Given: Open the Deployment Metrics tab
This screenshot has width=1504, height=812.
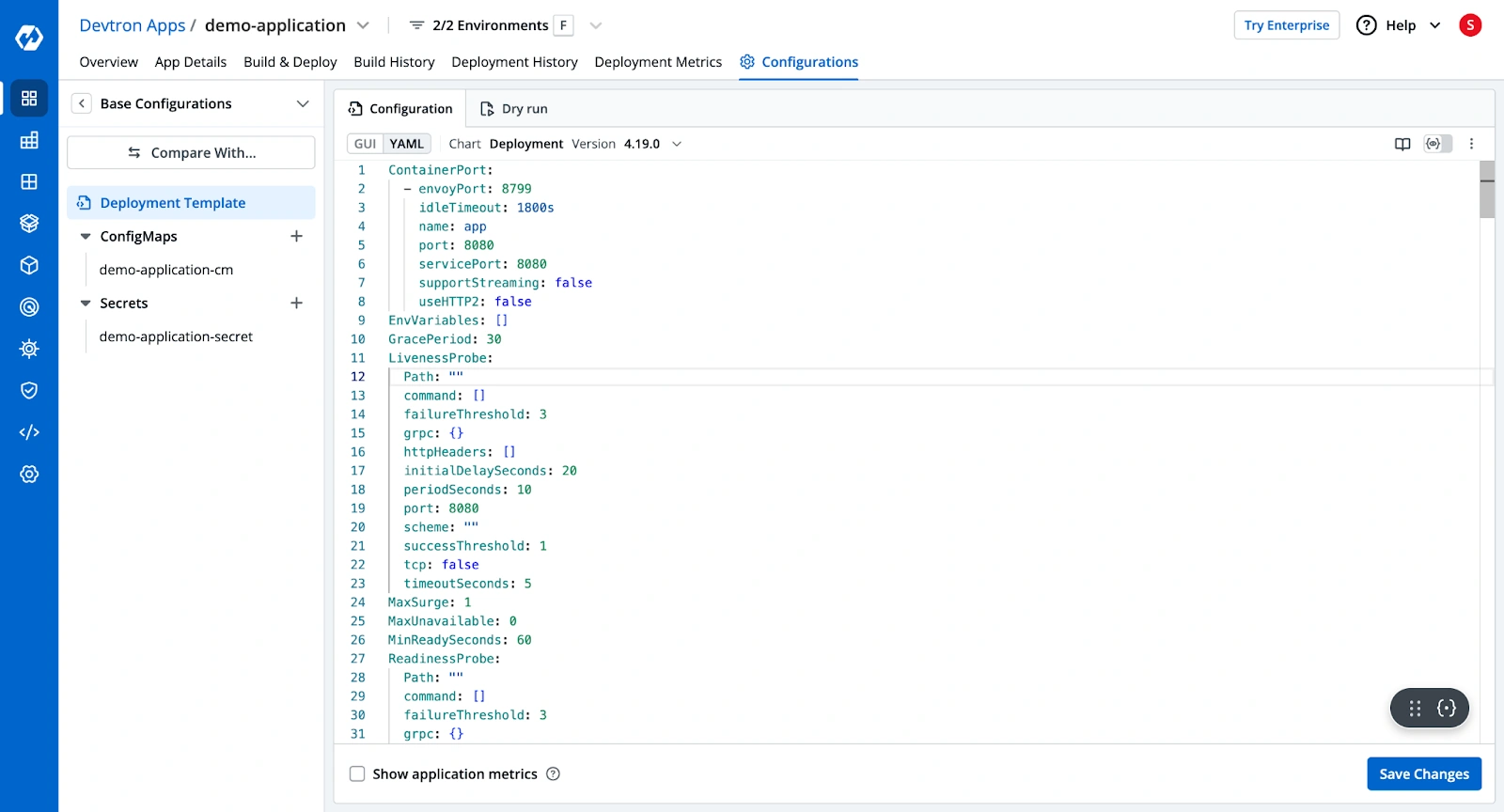Looking at the screenshot, I should point(658,62).
